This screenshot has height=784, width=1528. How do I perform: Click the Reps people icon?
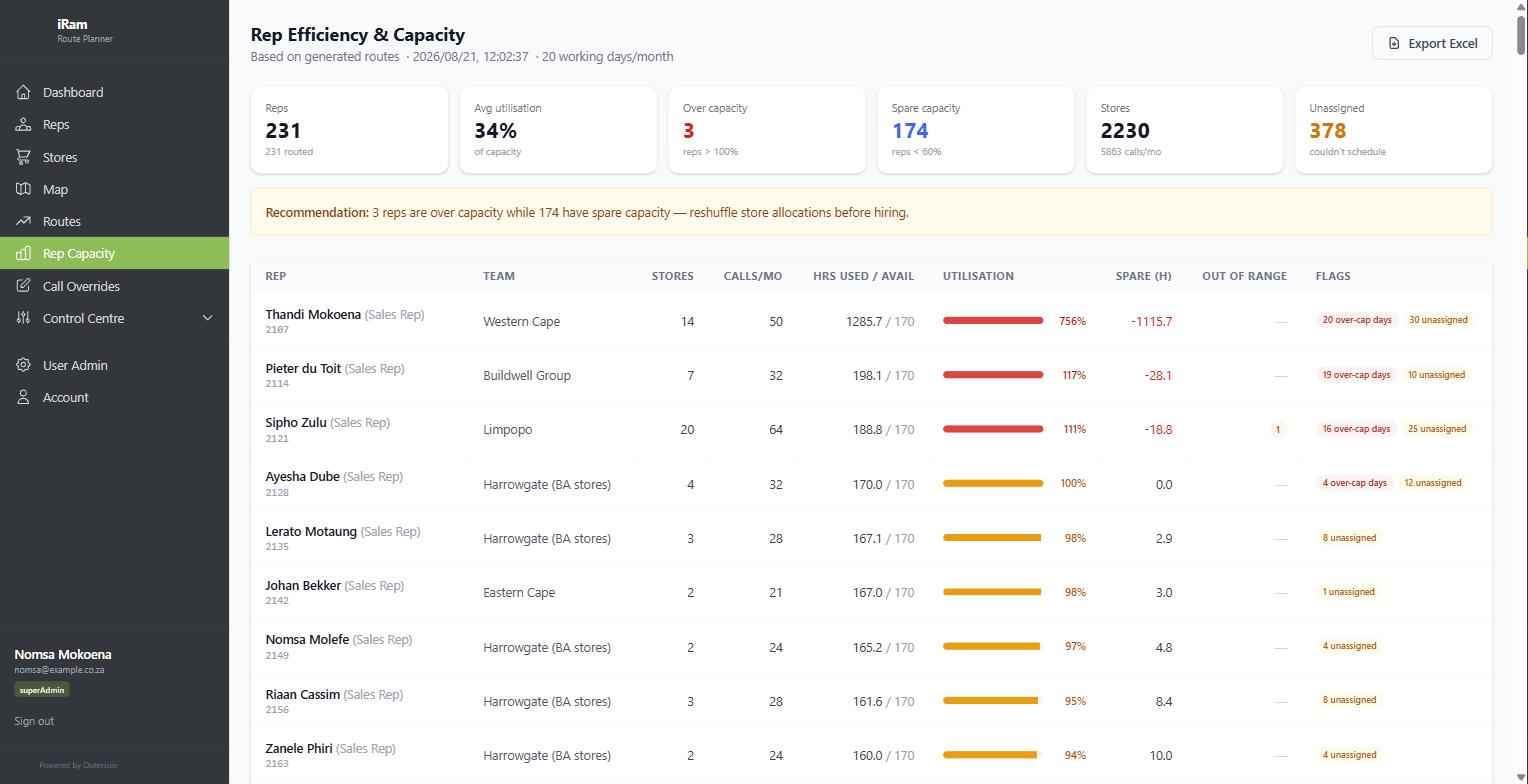(23, 125)
